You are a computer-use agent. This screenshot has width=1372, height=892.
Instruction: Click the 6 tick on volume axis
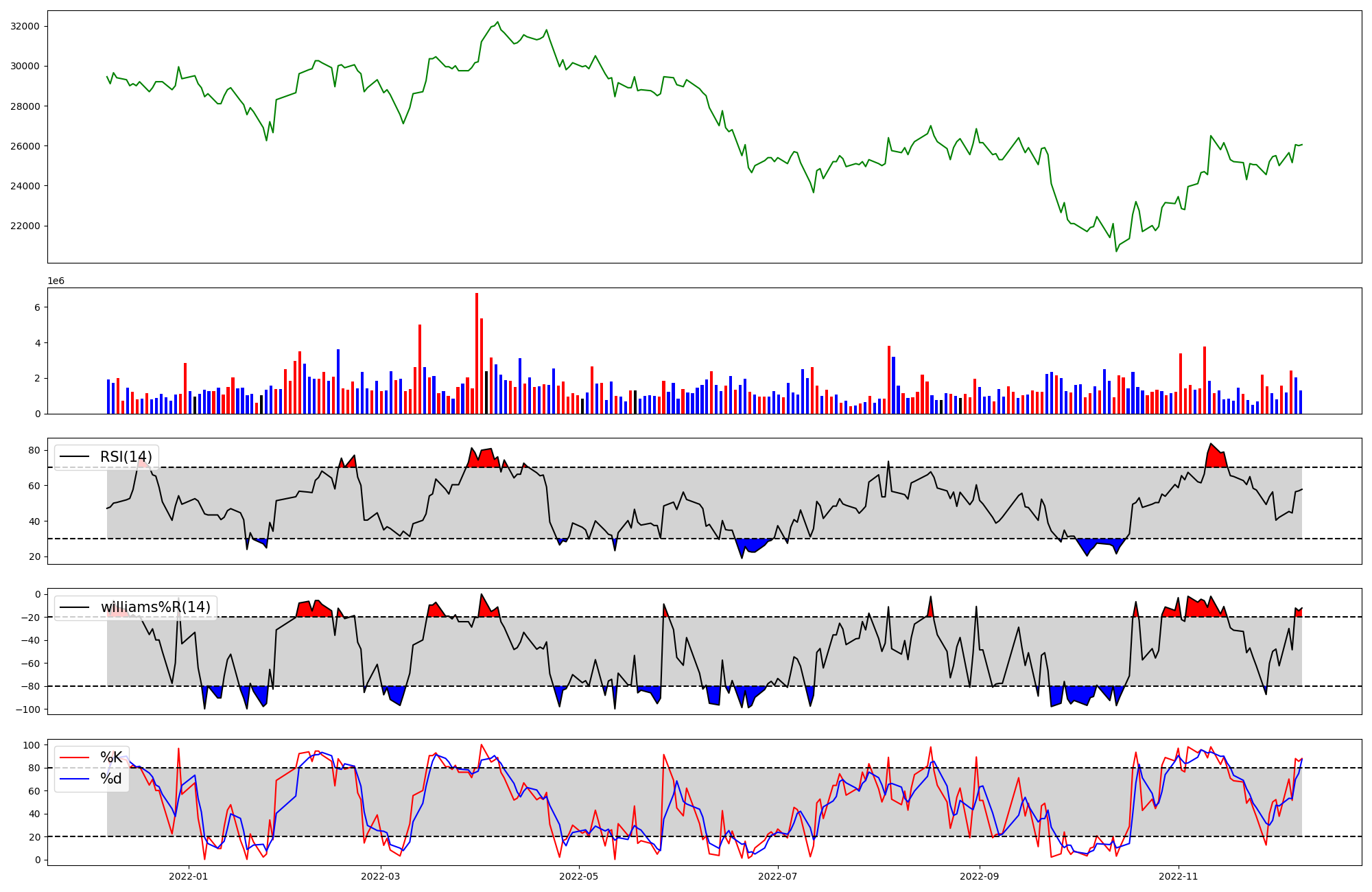coord(37,307)
